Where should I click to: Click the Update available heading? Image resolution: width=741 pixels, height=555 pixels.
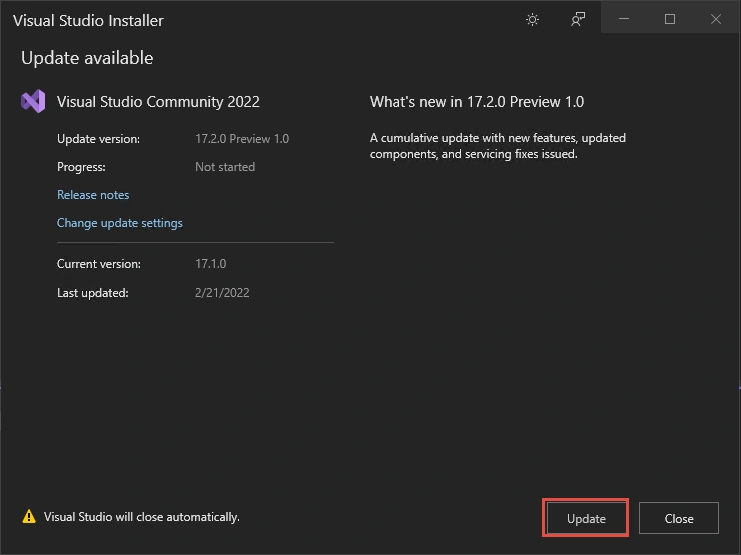87,58
